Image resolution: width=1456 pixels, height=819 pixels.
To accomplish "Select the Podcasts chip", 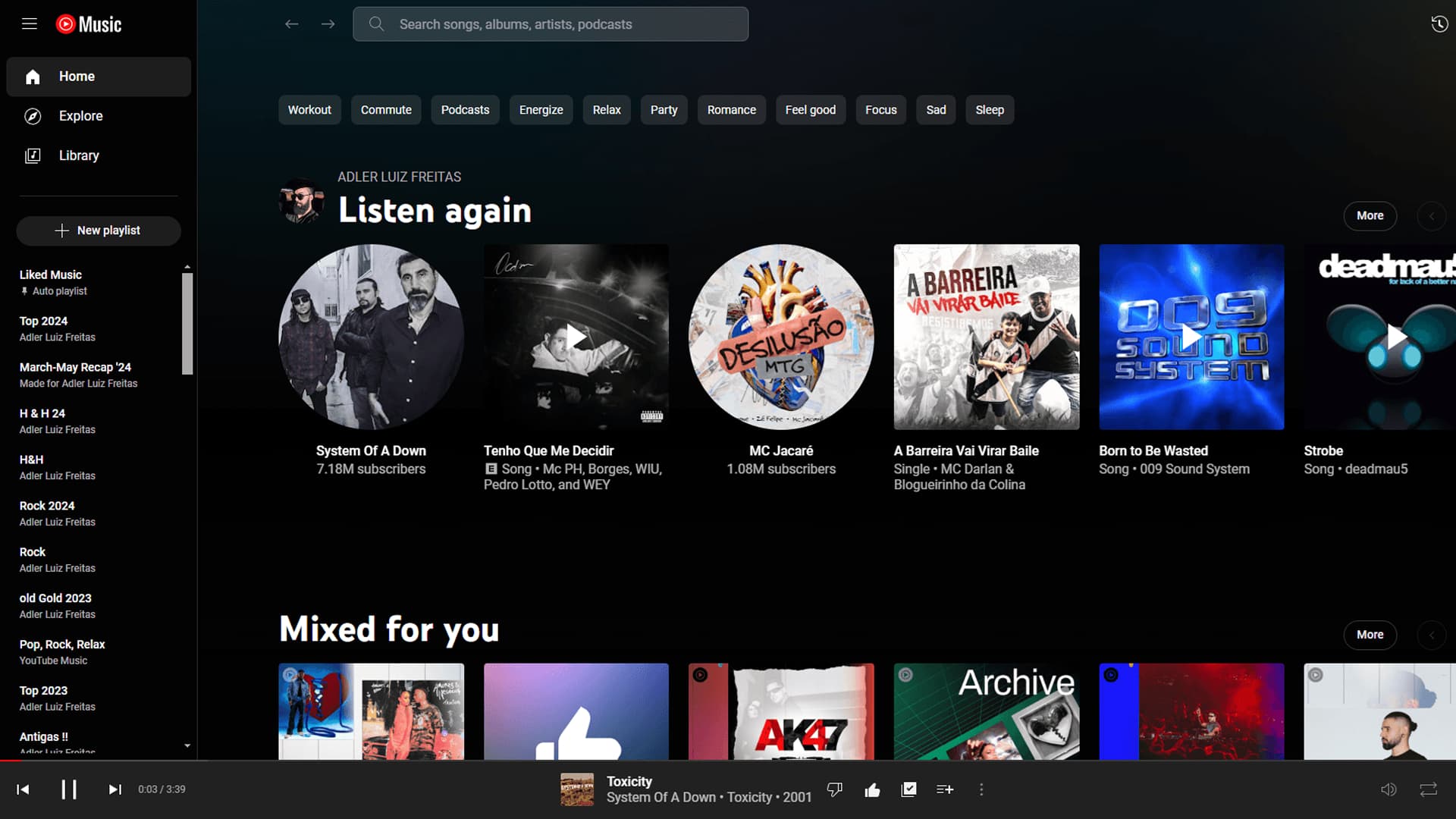I will click(x=465, y=110).
